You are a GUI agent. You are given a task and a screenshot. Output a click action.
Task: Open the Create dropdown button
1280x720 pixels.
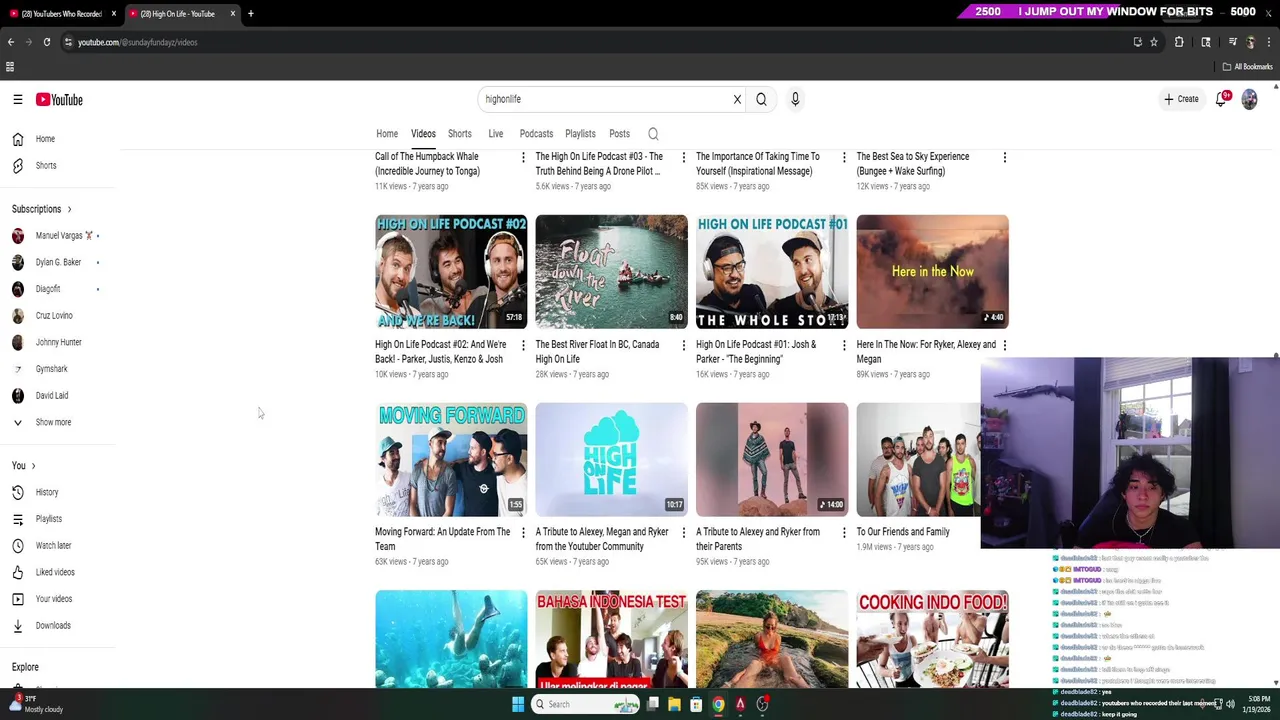click(1181, 99)
